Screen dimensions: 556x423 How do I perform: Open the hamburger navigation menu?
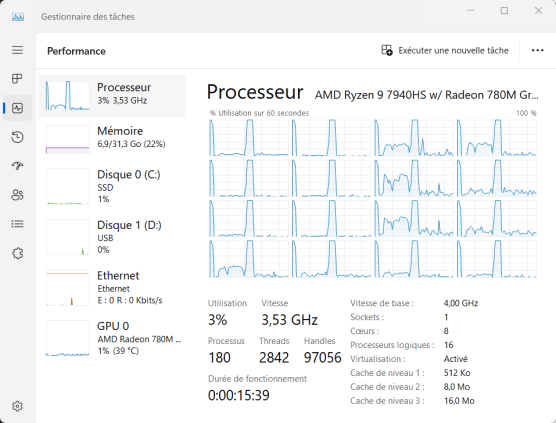[17, 50]
